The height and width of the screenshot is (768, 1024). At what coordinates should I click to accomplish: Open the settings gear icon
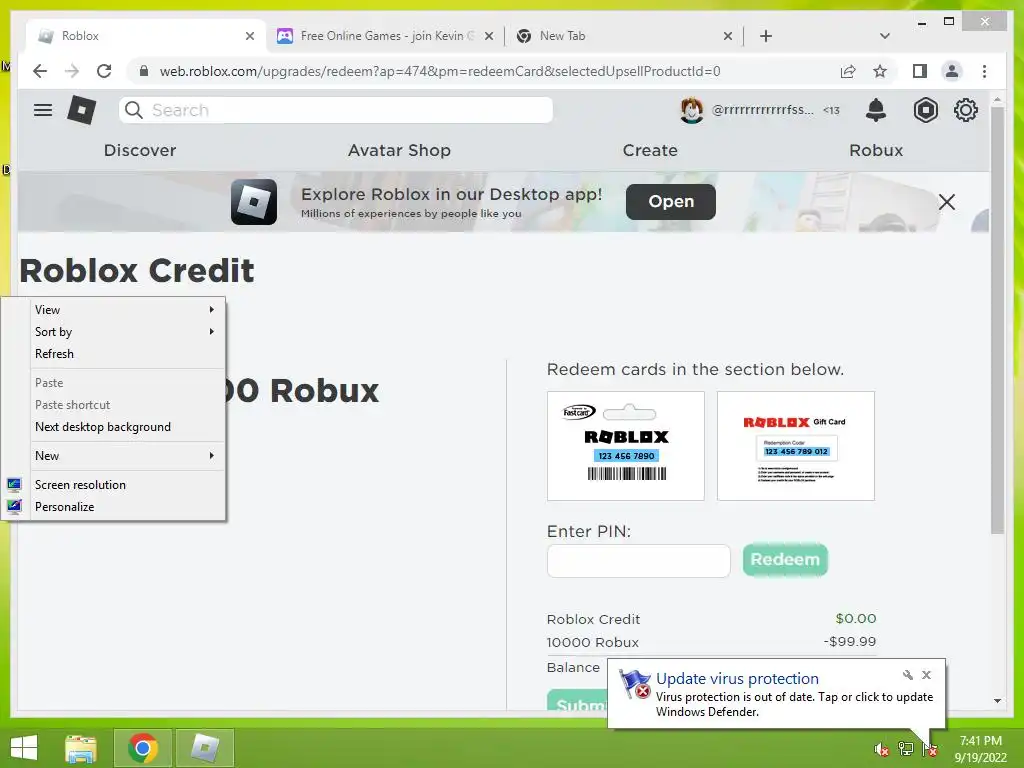(x=965, y=110)
